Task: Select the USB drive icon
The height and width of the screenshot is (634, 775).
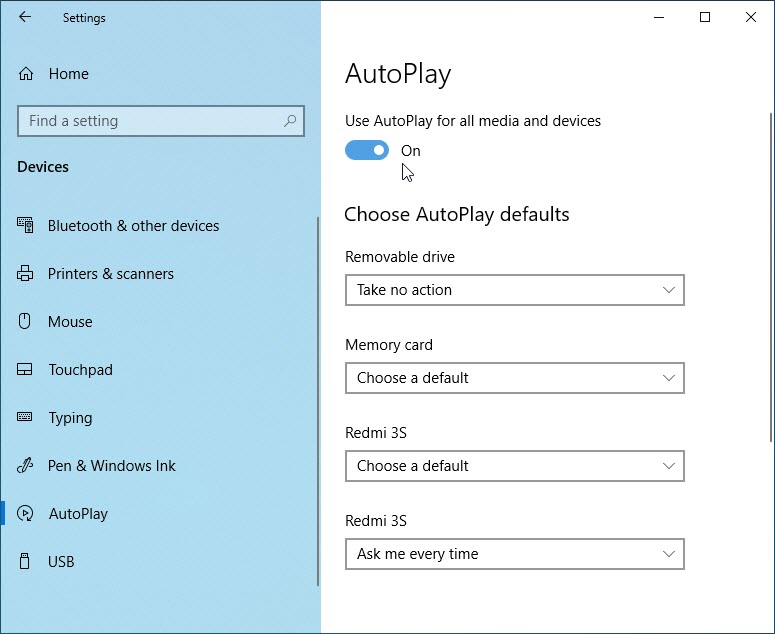Action: 24,561
